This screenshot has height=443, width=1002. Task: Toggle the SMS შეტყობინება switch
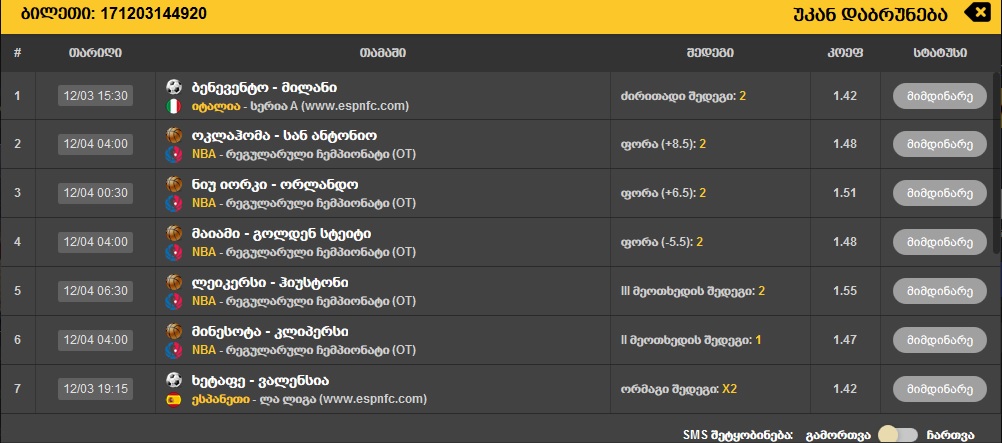click(x=897, y=435)
